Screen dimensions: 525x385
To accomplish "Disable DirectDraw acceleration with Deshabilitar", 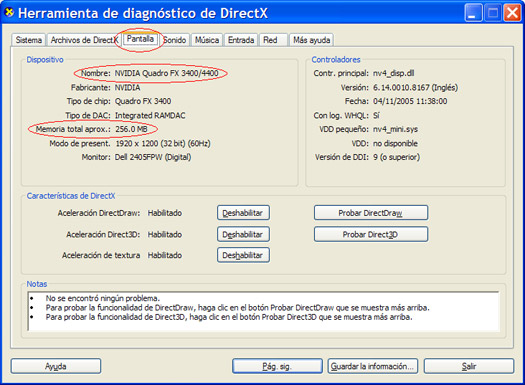I will 243,213.
